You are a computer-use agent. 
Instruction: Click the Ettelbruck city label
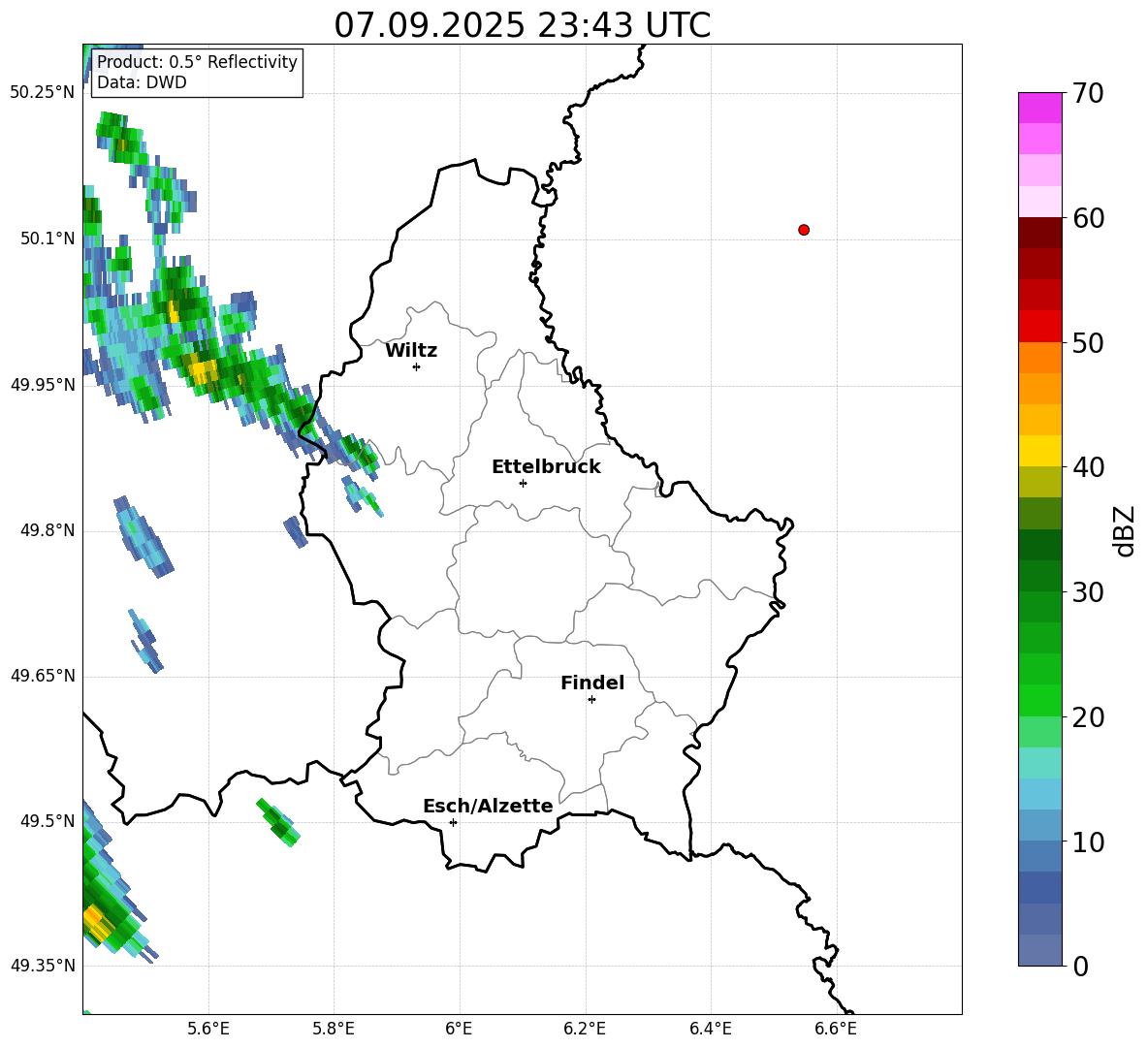pyautogui.click(x=546, y=467)
